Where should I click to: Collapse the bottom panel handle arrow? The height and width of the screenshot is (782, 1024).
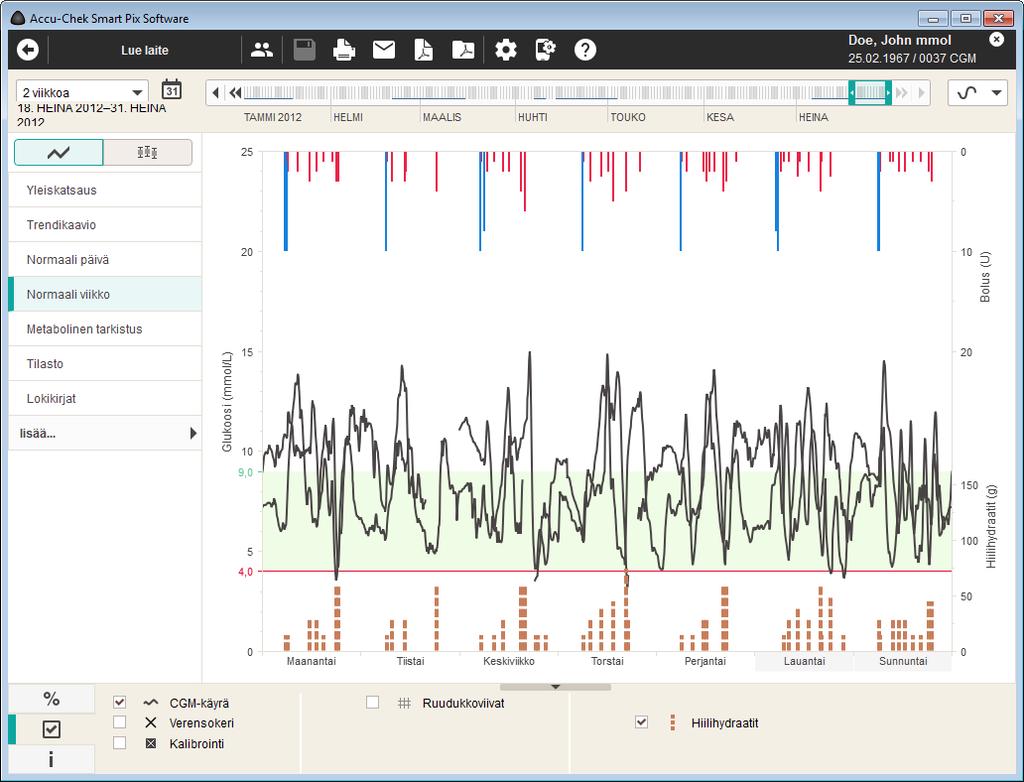[x=556, y=687]
